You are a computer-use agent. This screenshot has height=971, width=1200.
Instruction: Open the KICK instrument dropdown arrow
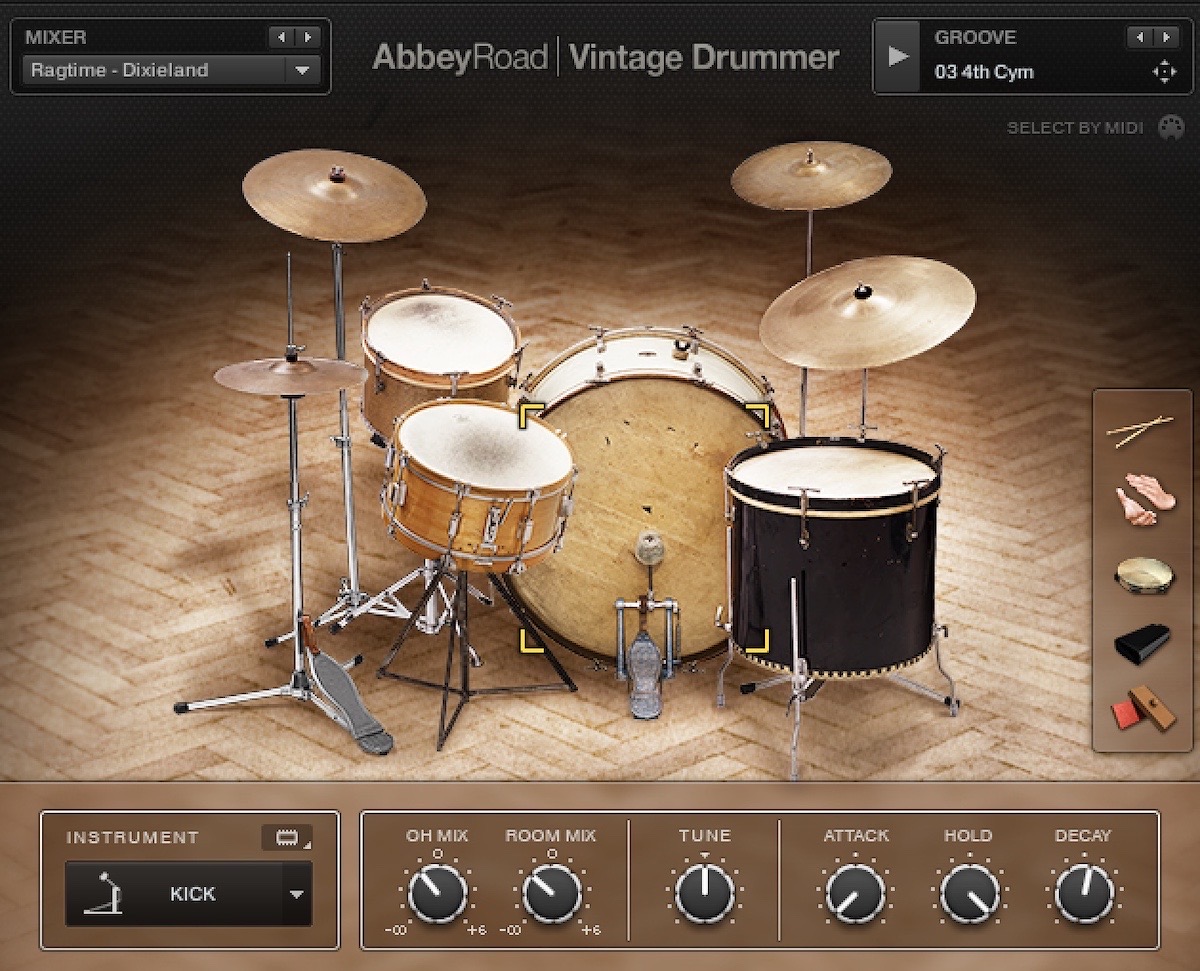click(x=296, y=894)
